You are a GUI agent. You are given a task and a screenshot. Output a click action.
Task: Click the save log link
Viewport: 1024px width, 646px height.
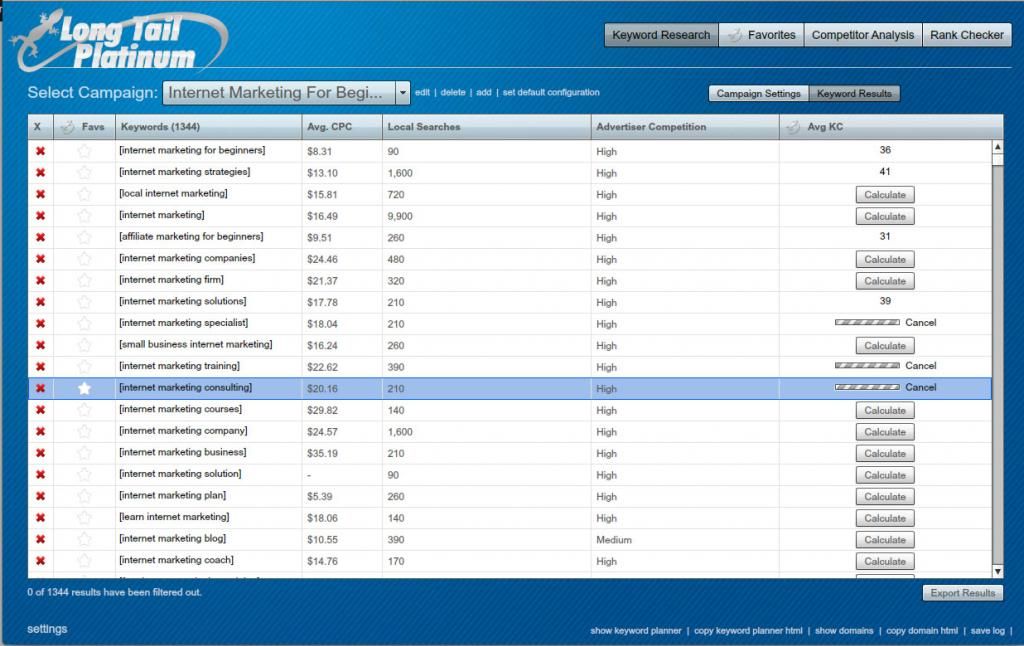(987, 630)
